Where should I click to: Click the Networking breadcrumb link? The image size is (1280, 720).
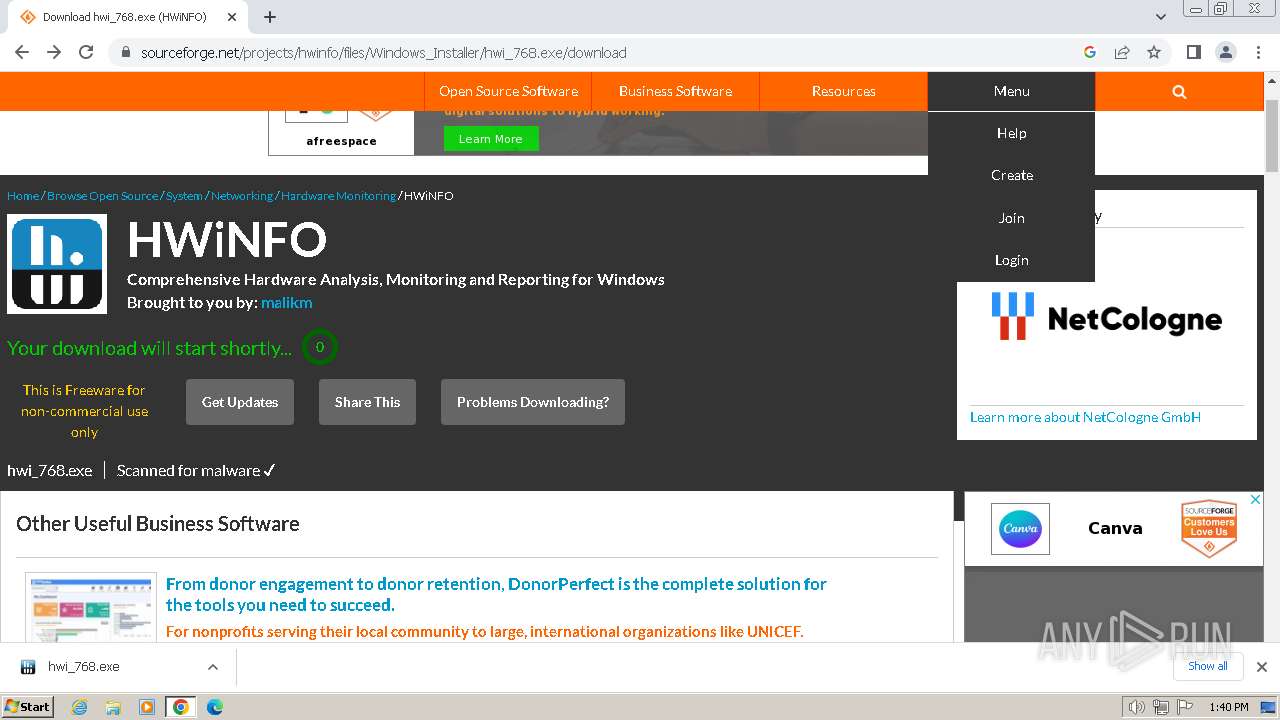point(242,196)
